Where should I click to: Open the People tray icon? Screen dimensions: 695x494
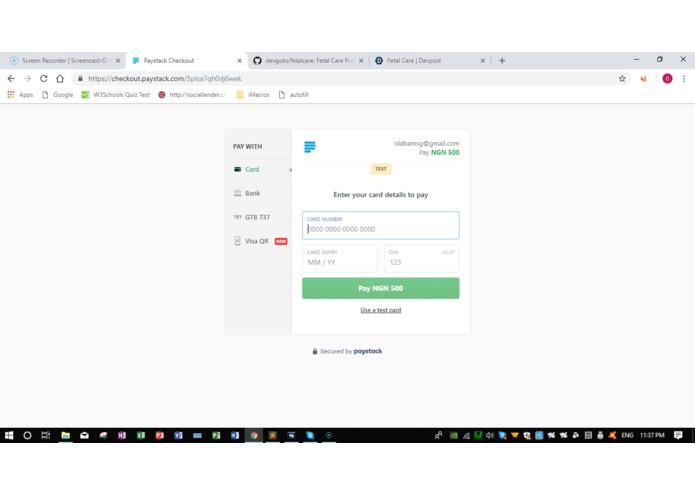tap(438, 436)
